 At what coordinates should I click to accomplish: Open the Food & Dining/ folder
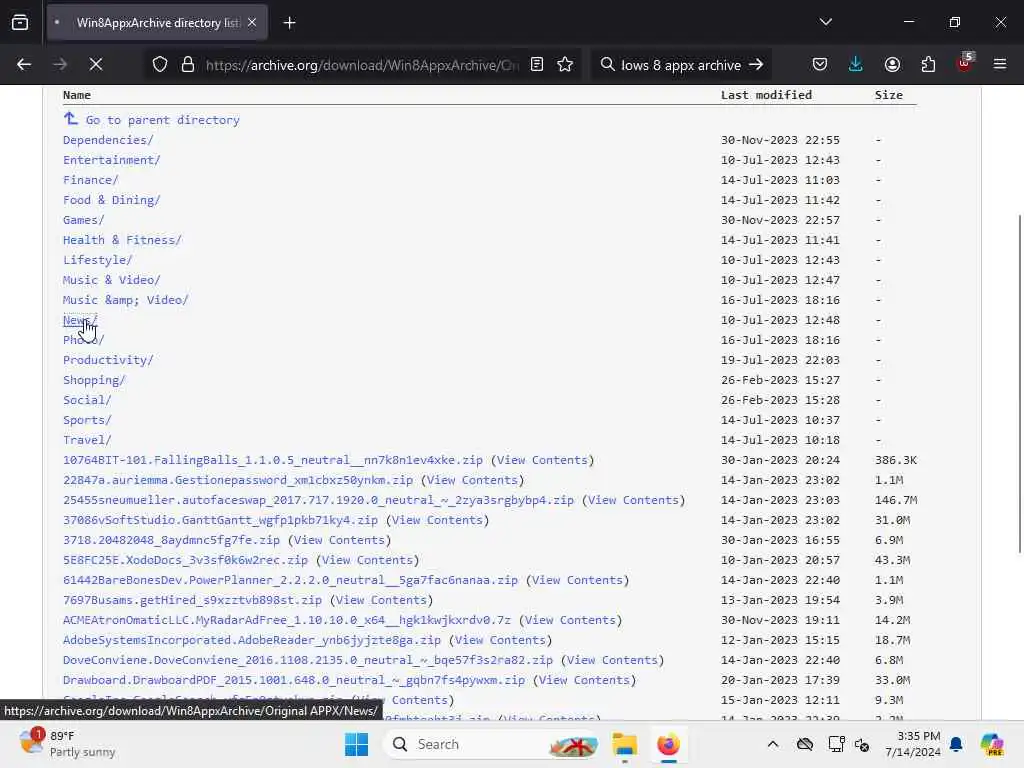tap(112, 200)
